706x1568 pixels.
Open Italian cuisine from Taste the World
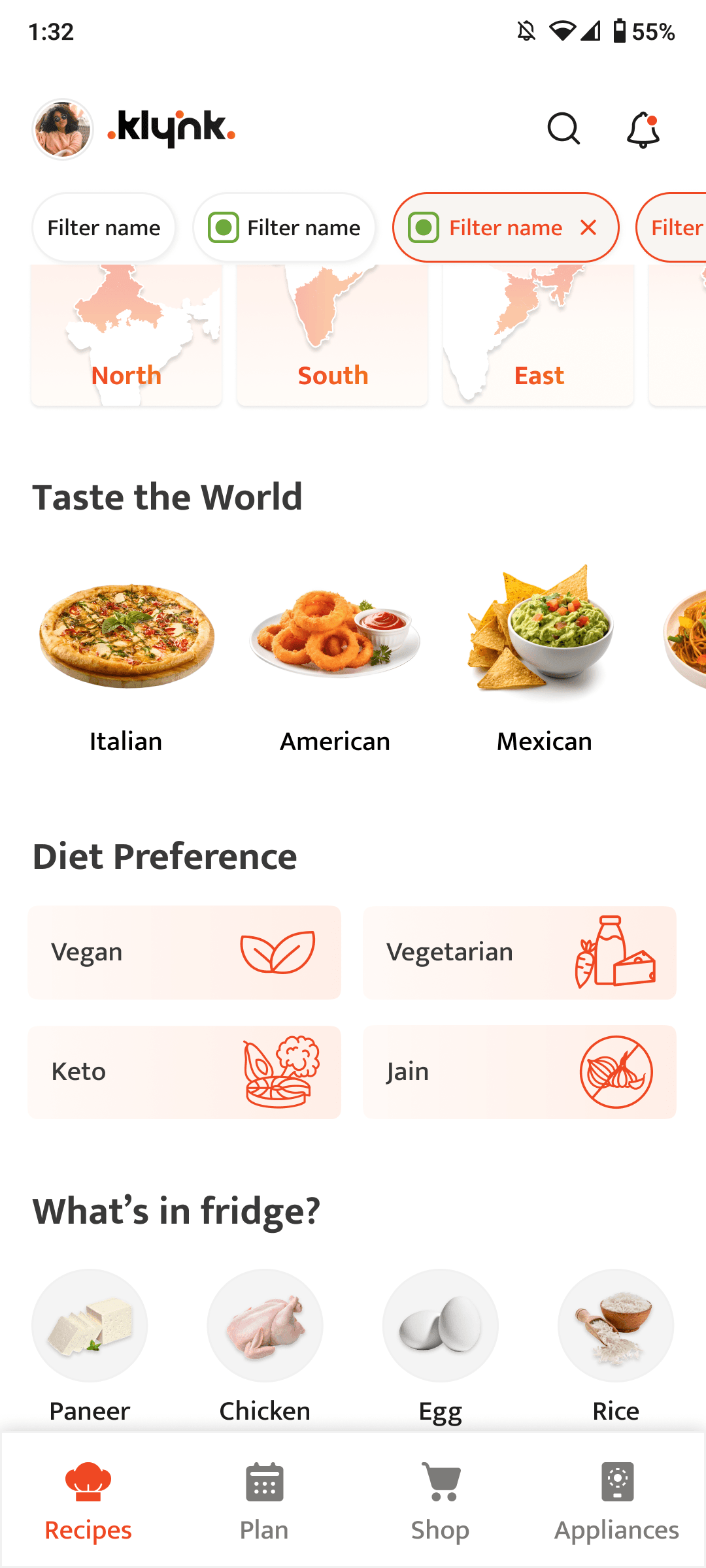(x=126, y=660)
